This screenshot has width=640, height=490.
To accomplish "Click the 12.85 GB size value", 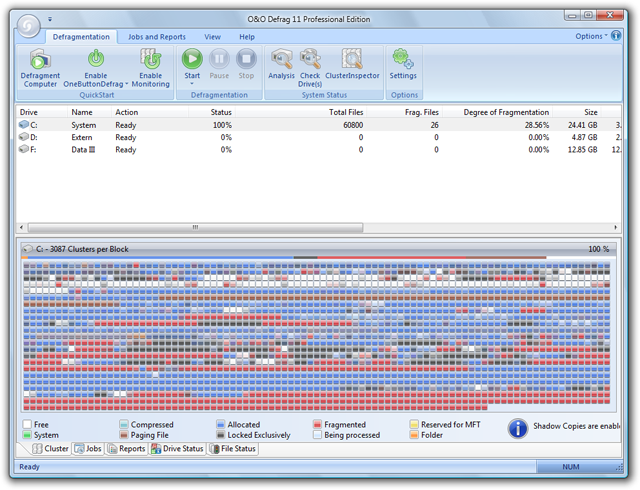I will point(582,149).
